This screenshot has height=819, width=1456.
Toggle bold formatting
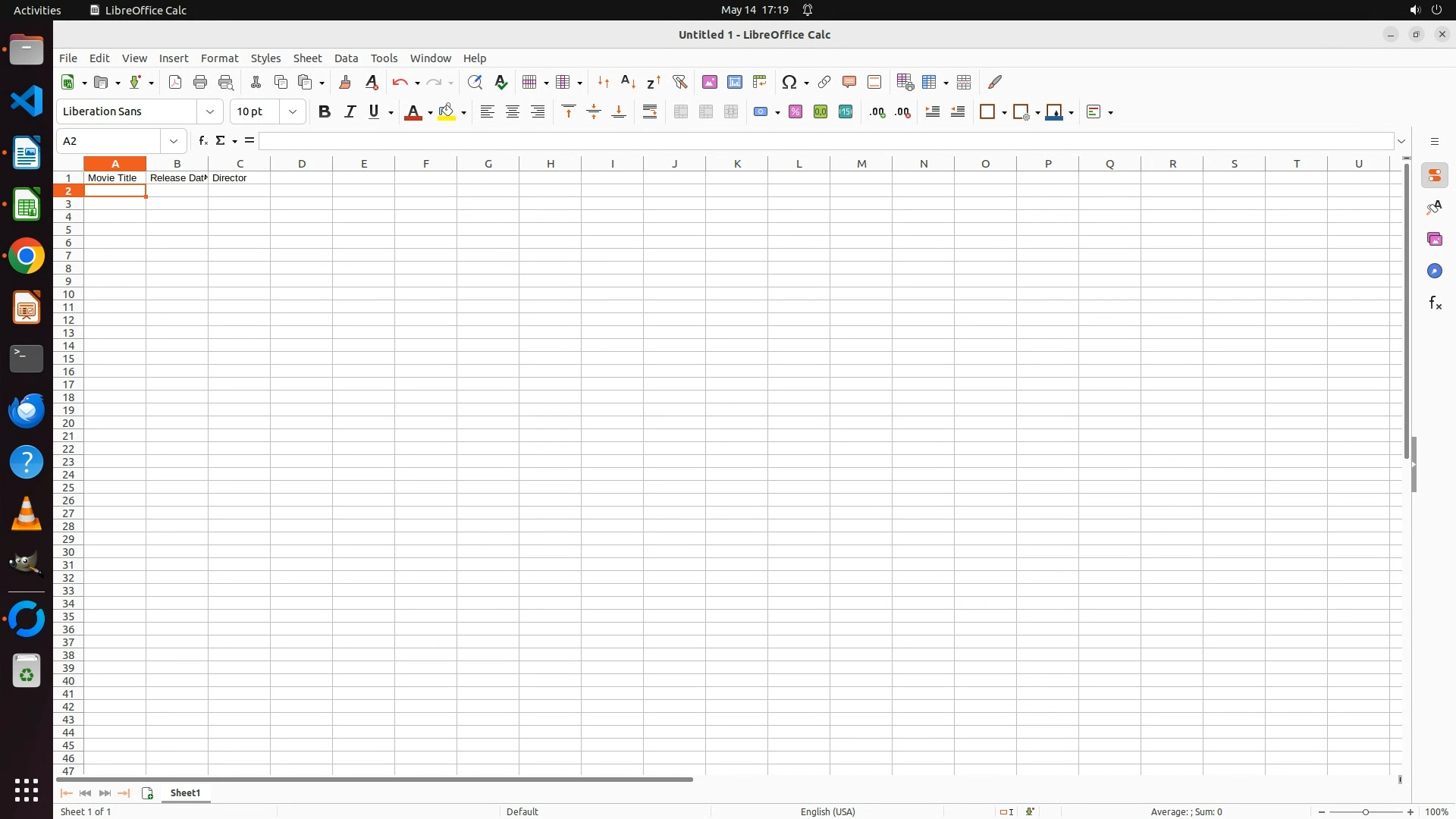click(325, 112)
